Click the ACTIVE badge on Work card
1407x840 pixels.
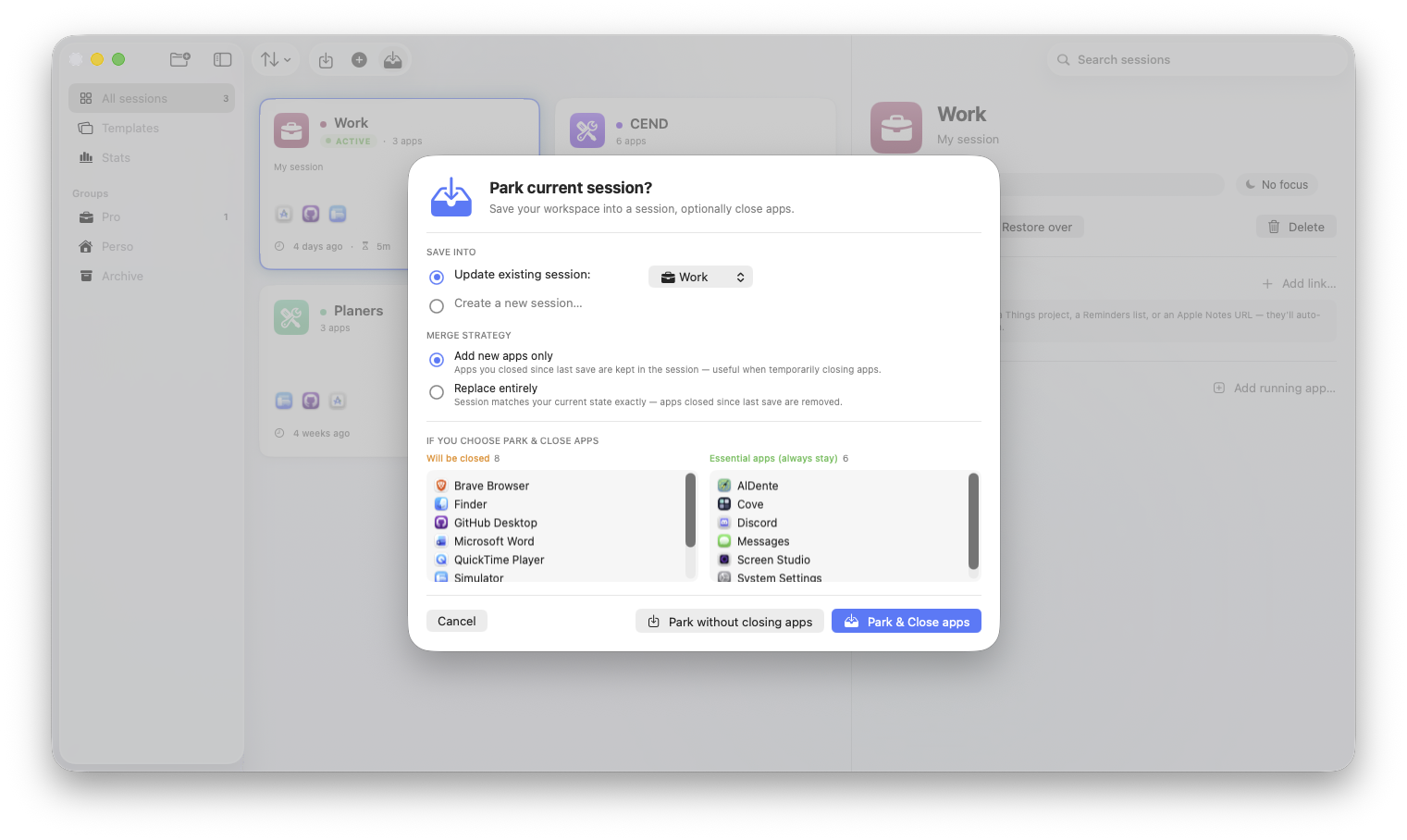coord(348,141)
